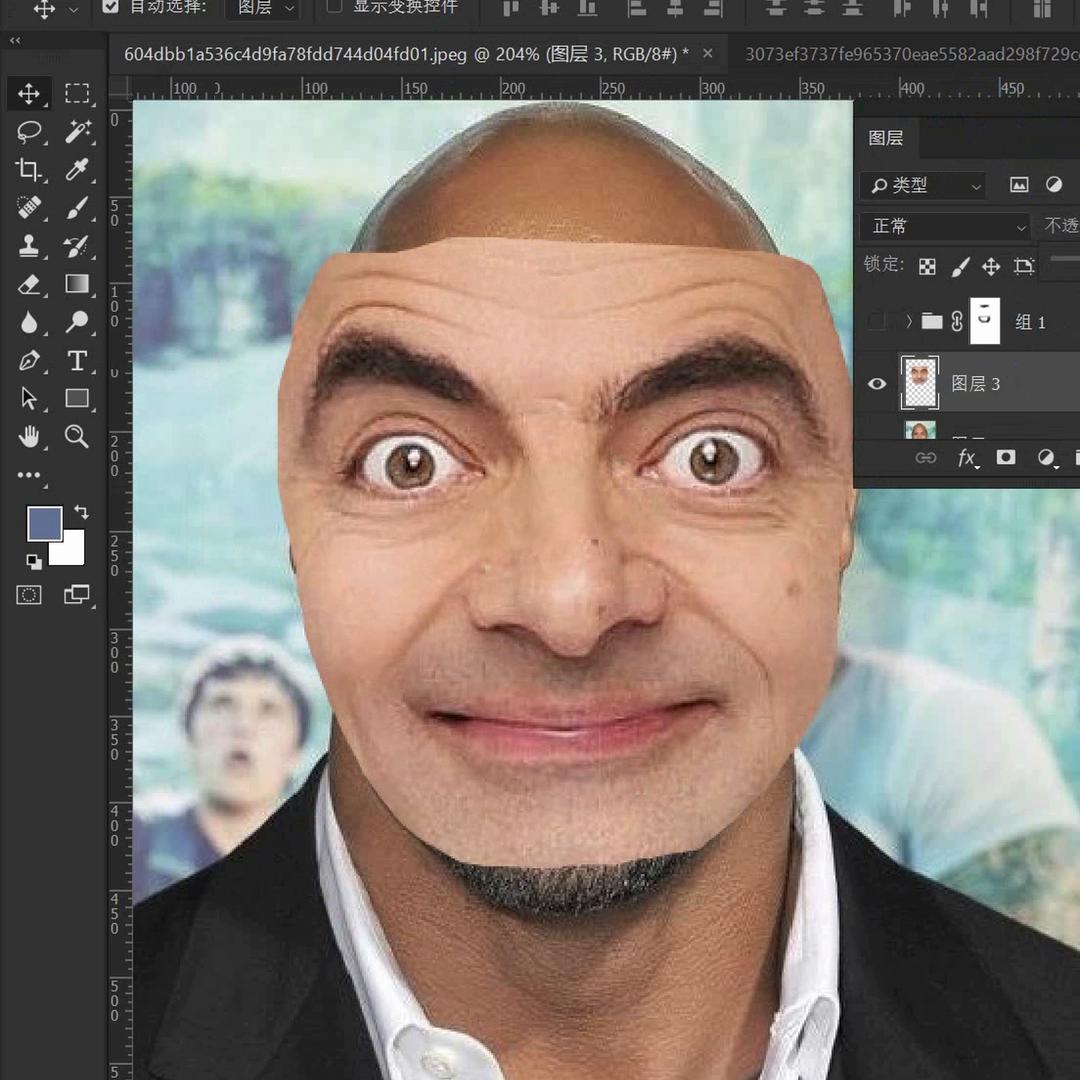Pick the Clone Stamp tool
The width and height of the screenshot is (1080, 1080).
[29, 246]
